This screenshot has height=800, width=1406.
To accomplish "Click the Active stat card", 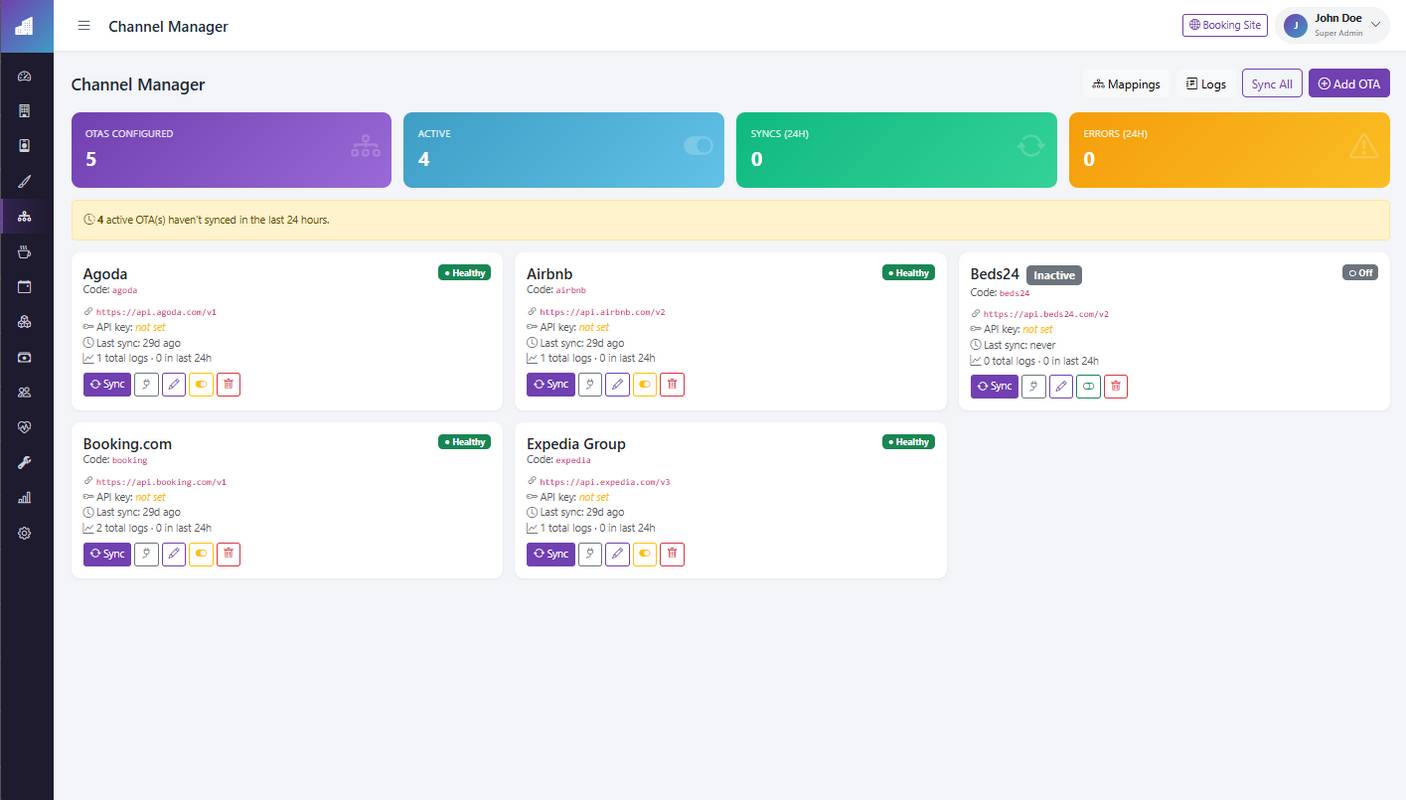I will click(x=563, y=150).
